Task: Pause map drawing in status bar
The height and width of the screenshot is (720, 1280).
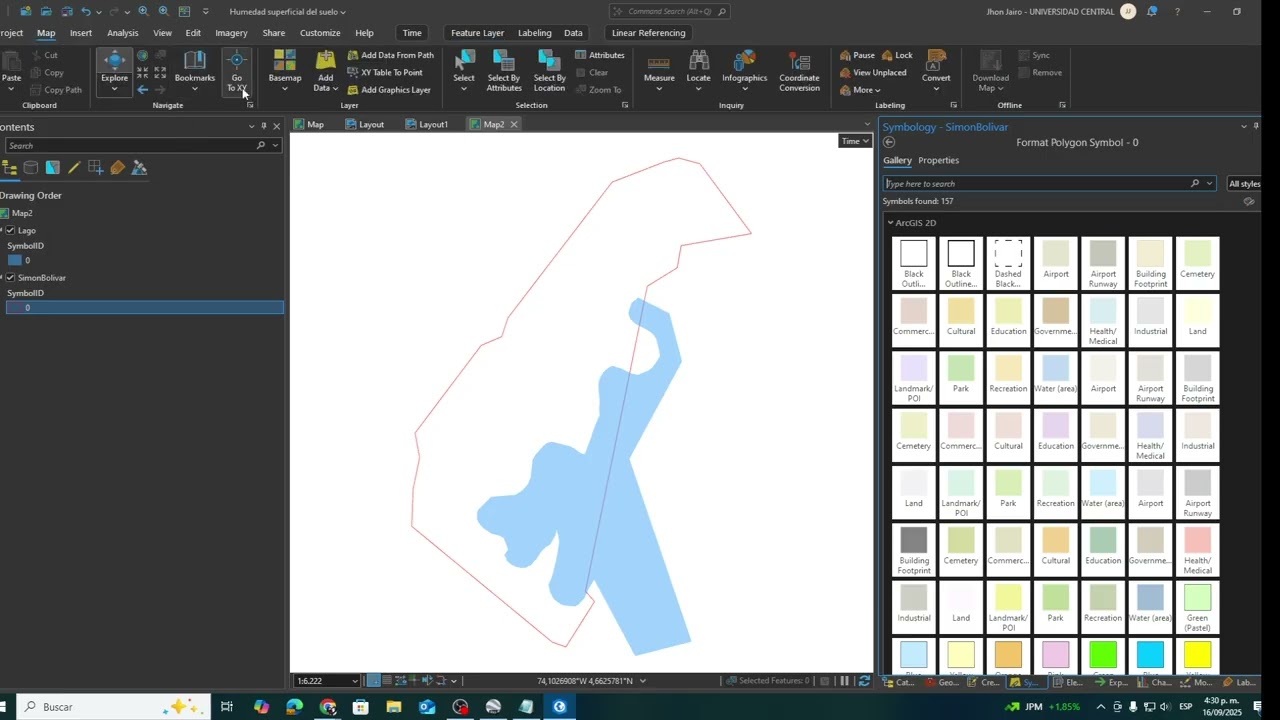Action: pos(845,681)
